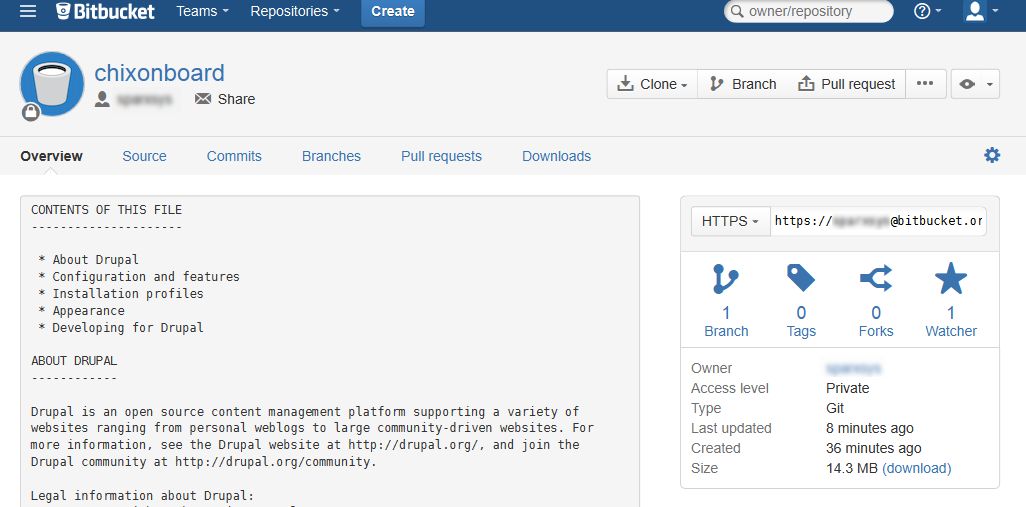Click the private lock badge icon
The height and width of the screenshot is (507, 1026).
(31, 113)
